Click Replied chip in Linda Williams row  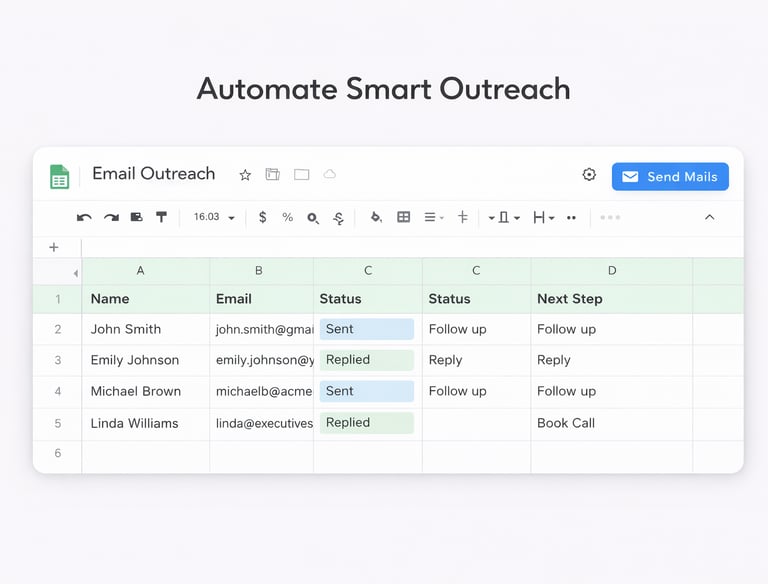(x=367, y=423)
